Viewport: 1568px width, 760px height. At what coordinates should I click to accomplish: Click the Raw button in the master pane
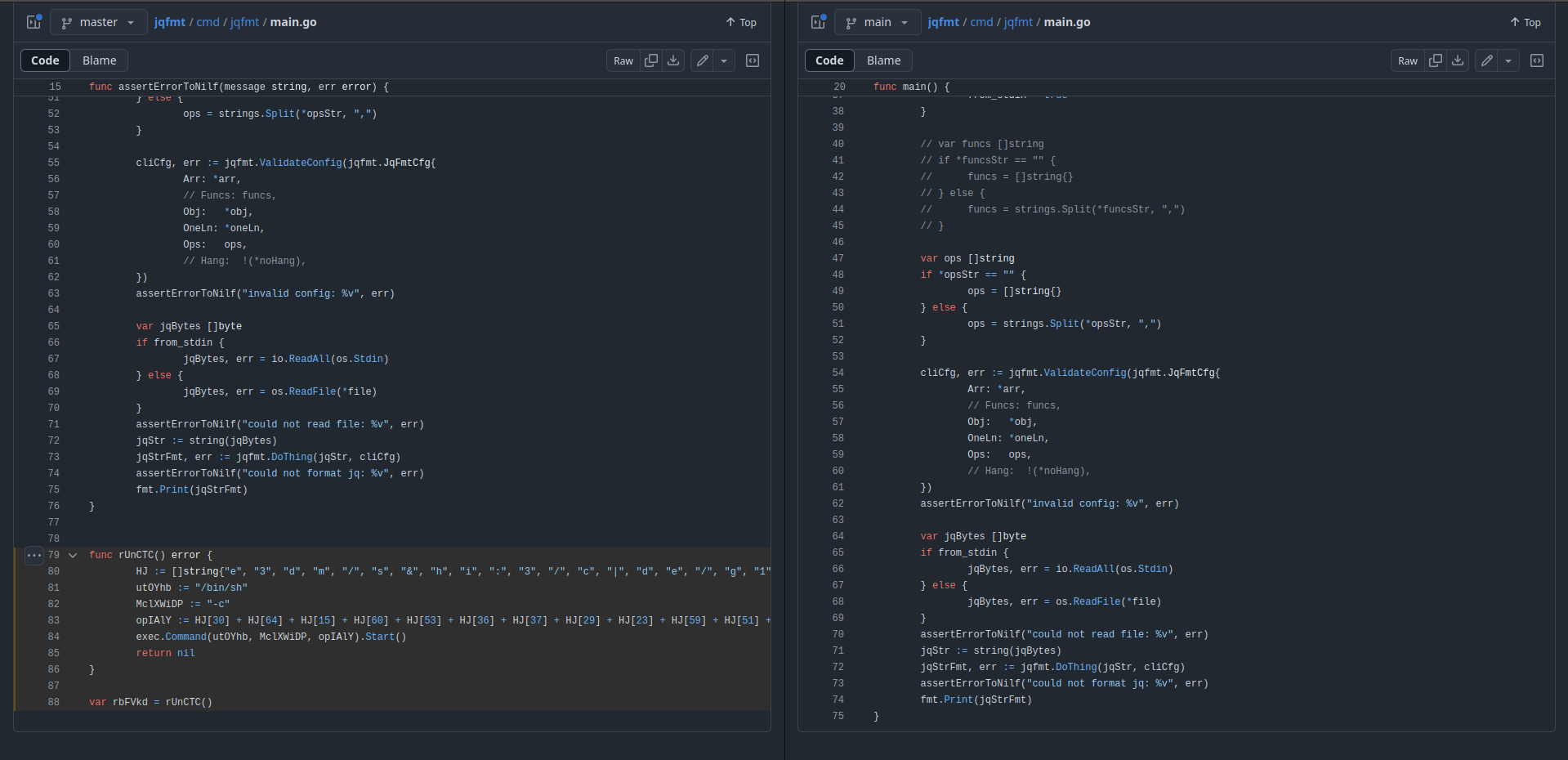622,60
